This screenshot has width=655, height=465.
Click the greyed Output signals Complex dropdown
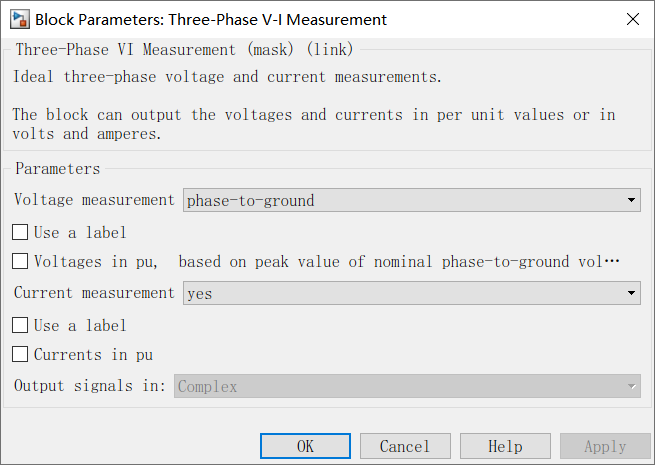pos(407,386)
